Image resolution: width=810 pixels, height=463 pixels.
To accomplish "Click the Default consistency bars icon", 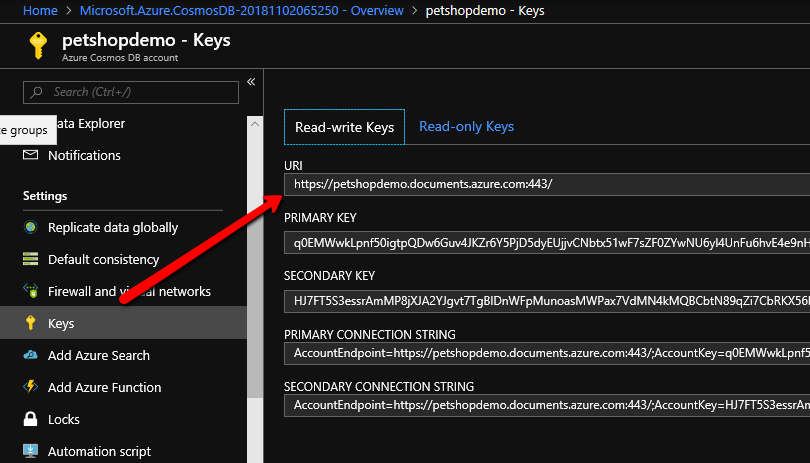I will (30, 259).
